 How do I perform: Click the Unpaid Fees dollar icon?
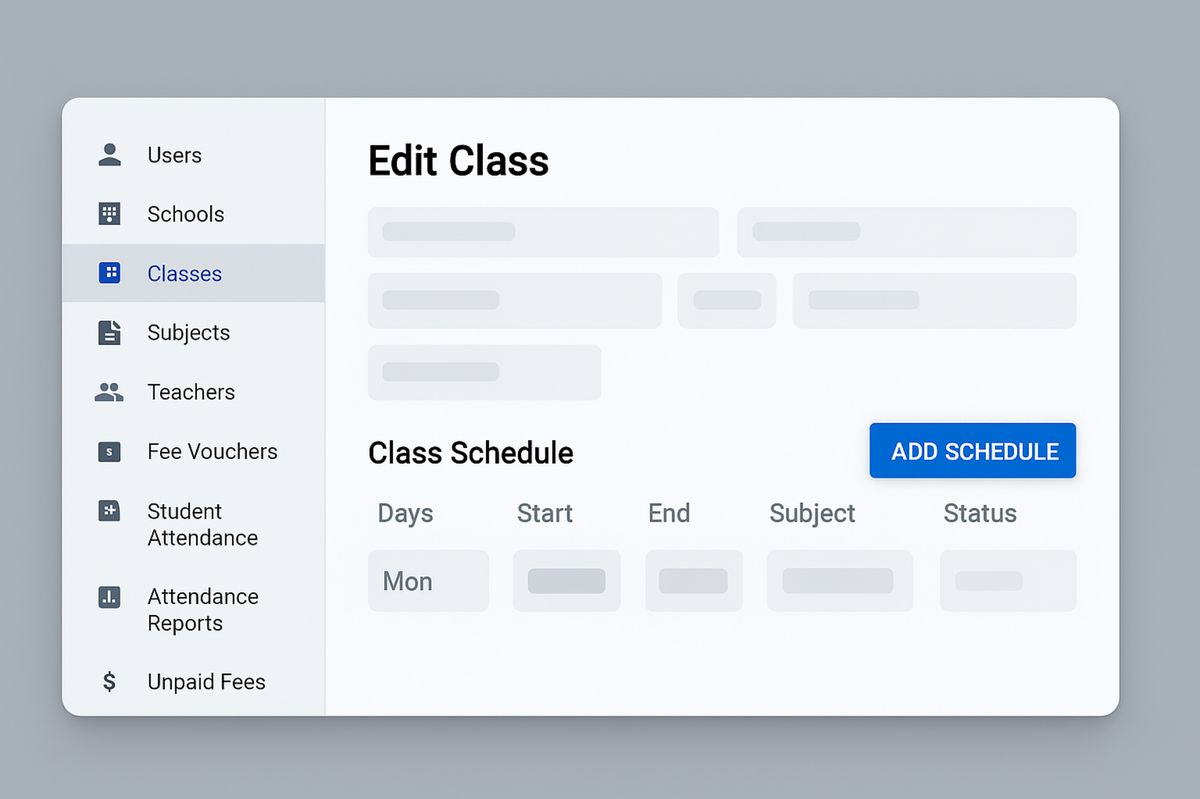[109, 682]
